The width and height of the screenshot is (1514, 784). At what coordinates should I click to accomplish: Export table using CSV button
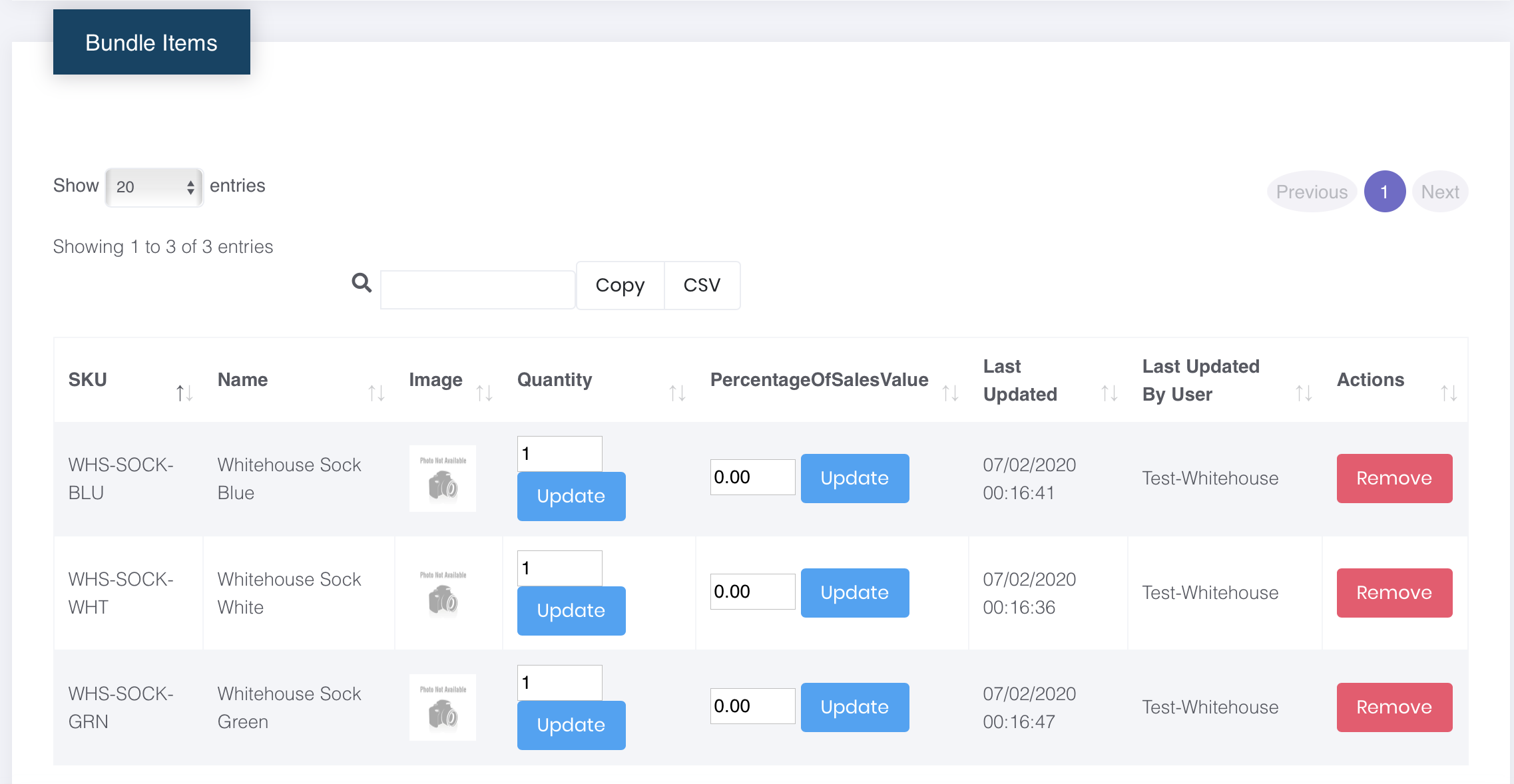tap(702, 286)
